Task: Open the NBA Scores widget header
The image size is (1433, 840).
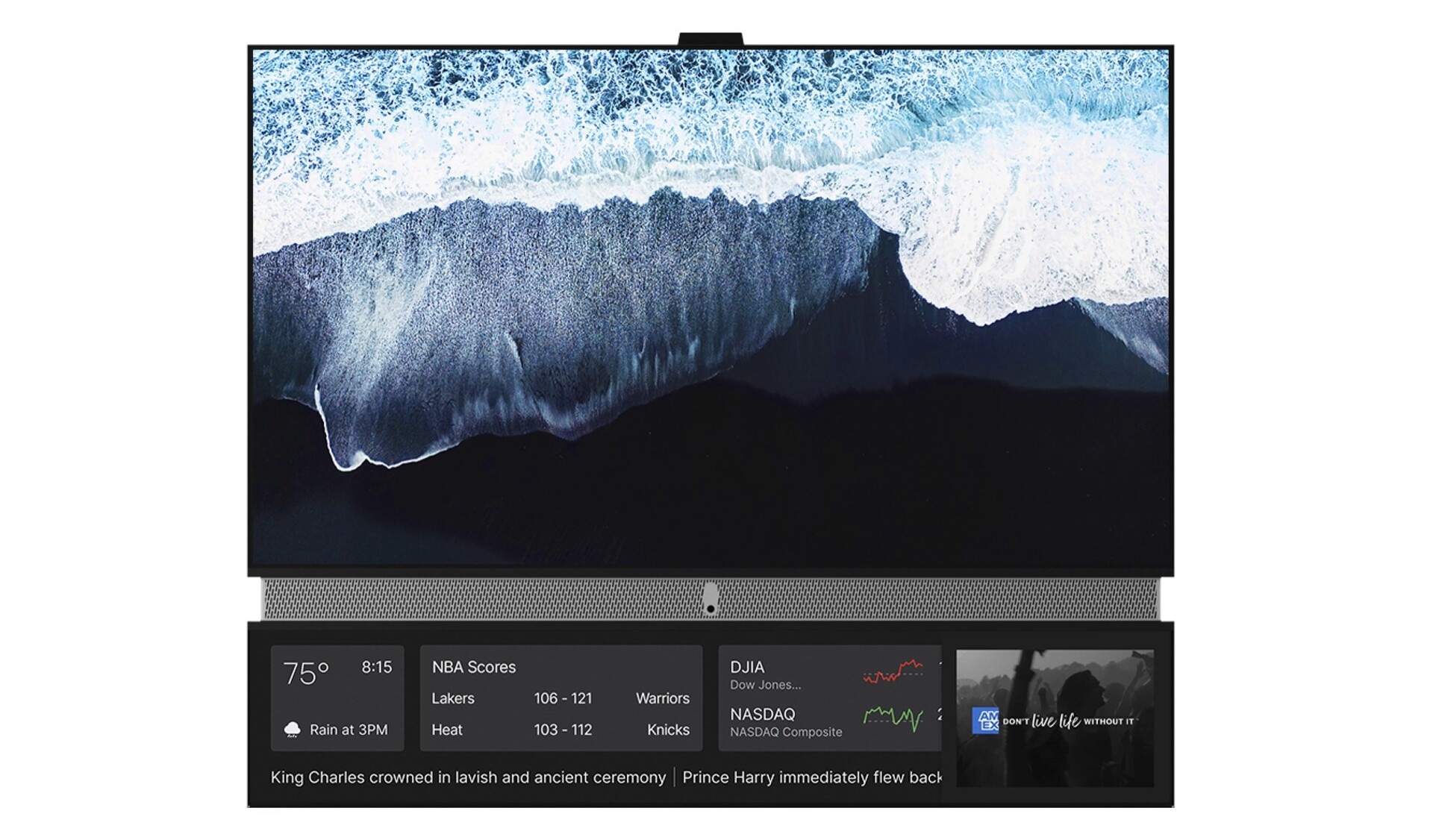Action: (x=474, y=667)
